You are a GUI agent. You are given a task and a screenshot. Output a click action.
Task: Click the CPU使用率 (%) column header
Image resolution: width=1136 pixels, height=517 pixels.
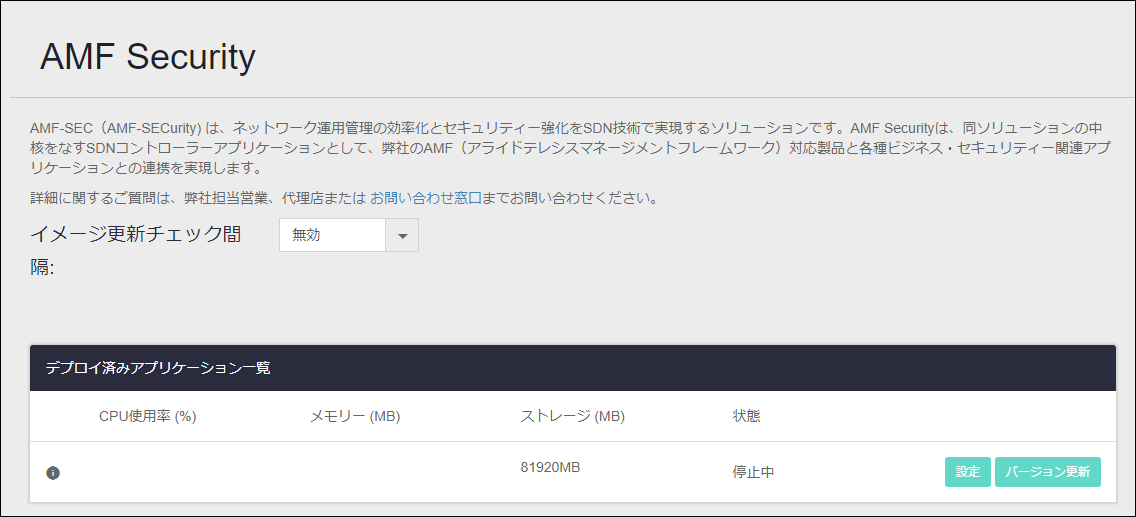click(148, 416)
